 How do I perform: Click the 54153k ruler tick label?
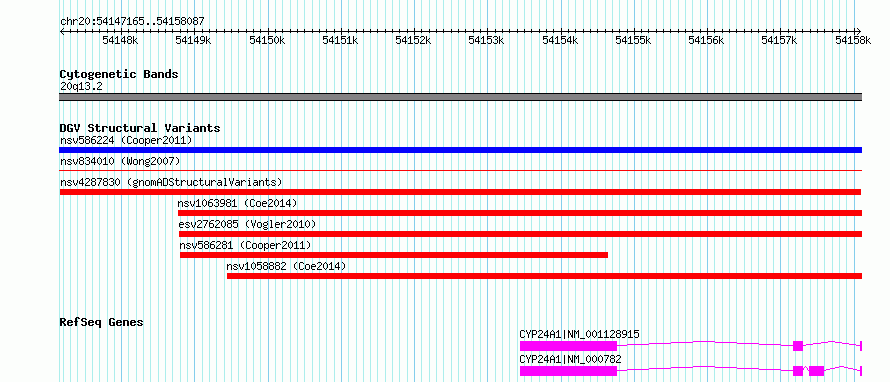click(486, 40)
